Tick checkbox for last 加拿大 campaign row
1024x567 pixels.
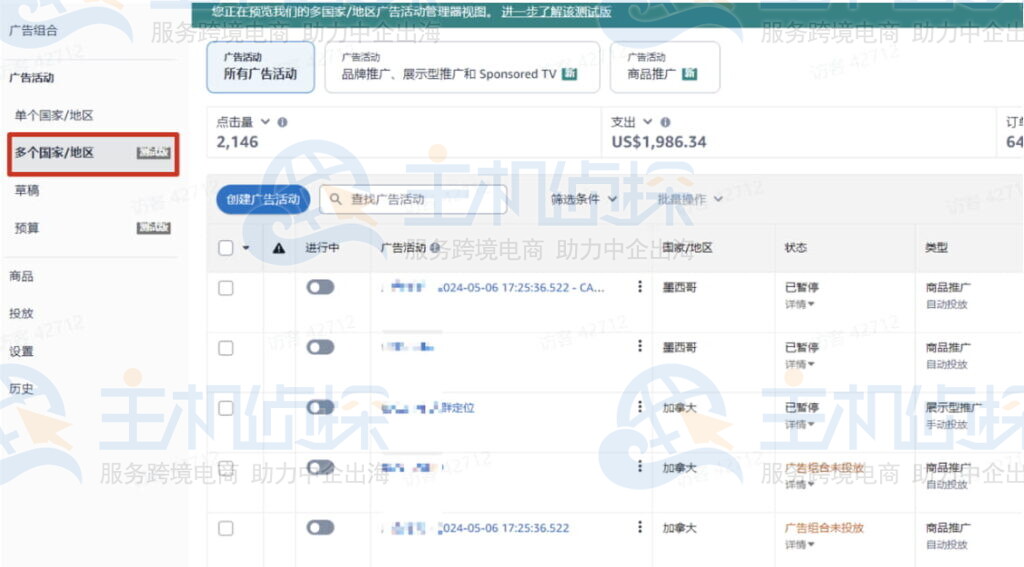click(226, 528)
